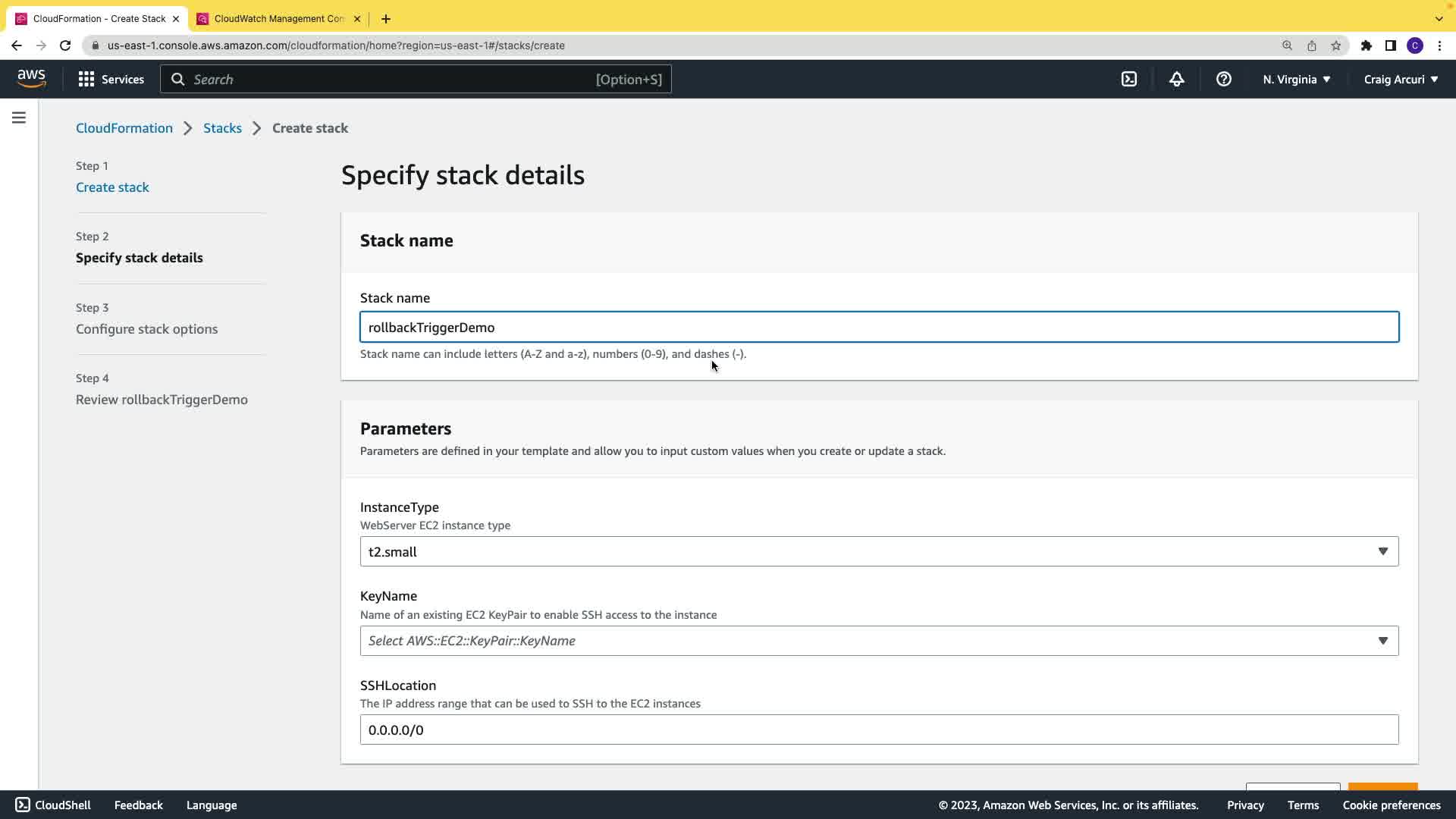Image resolution: width=1456 pixels, height=819 pixels.
Task: Expand the InstanceType t2.small dropdown
Action: pyautogui.click(x=879, y=551)
